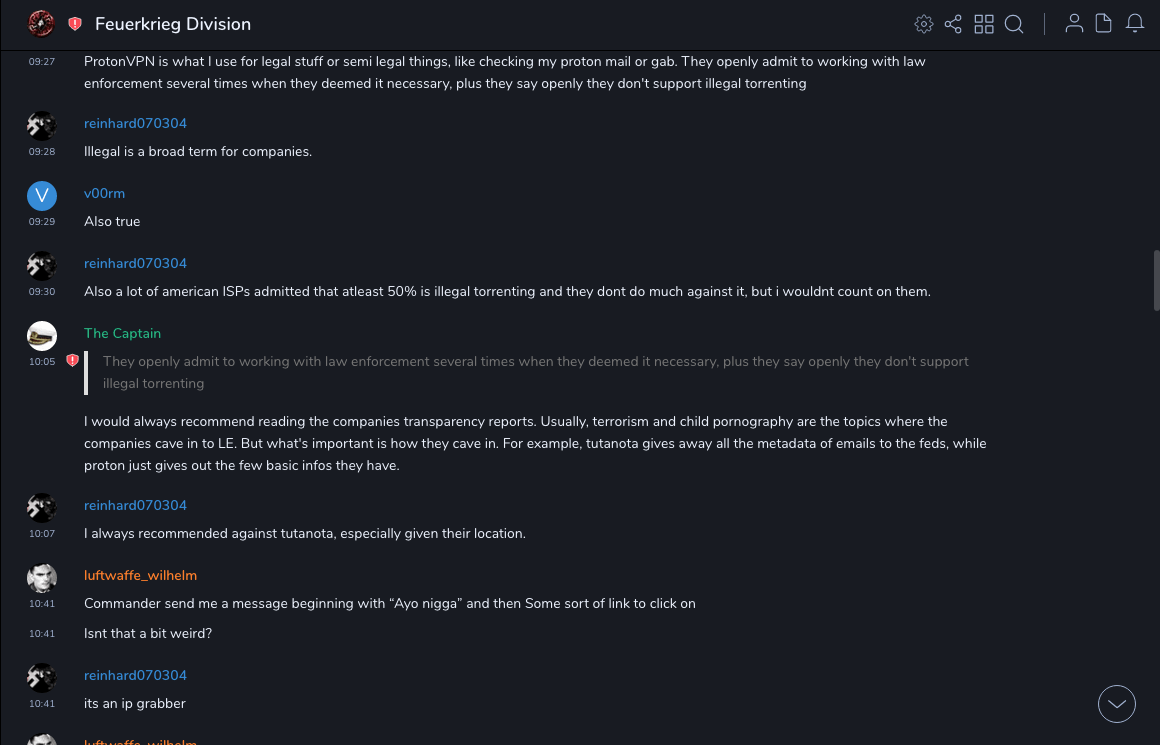
Task: Click the search magnifier icon
Action: (1014, 24)
